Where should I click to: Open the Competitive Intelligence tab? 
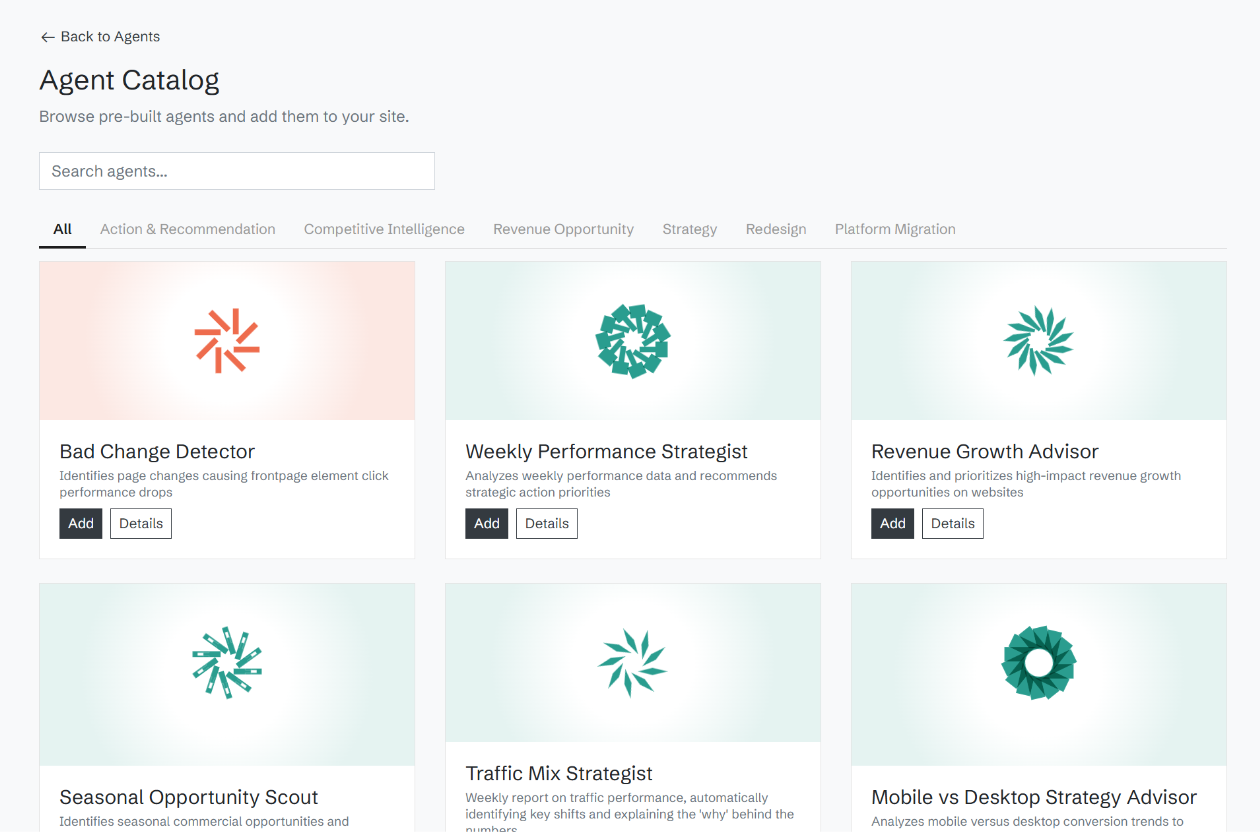pyautogui.click(x=384, y=229)
